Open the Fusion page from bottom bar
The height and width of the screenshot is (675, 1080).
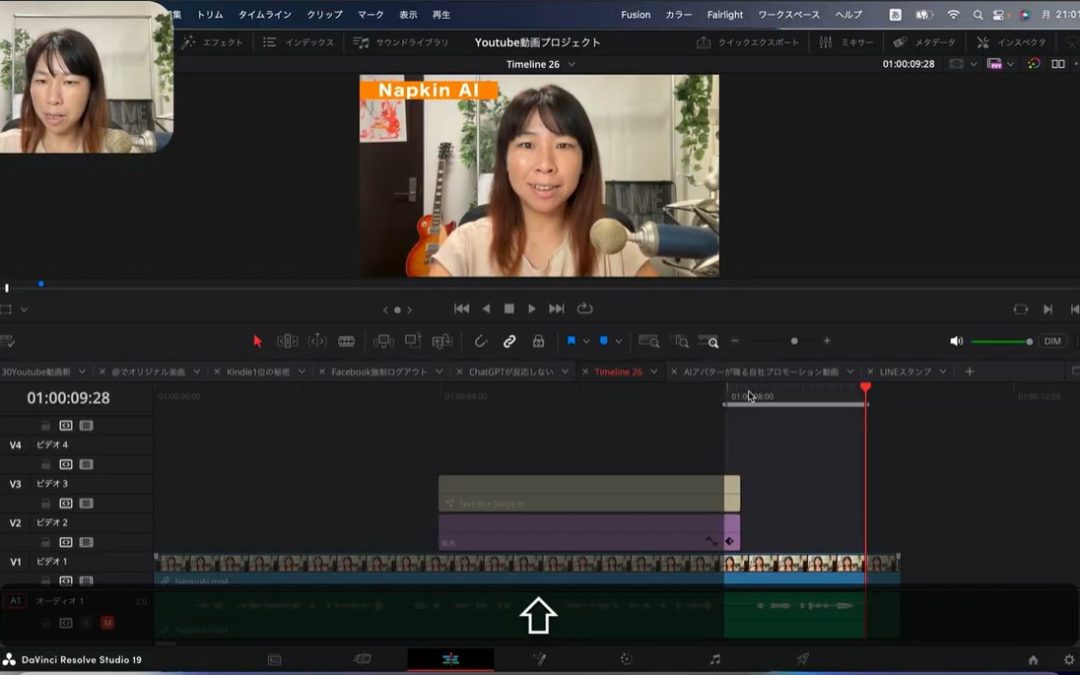click(539, 659)
